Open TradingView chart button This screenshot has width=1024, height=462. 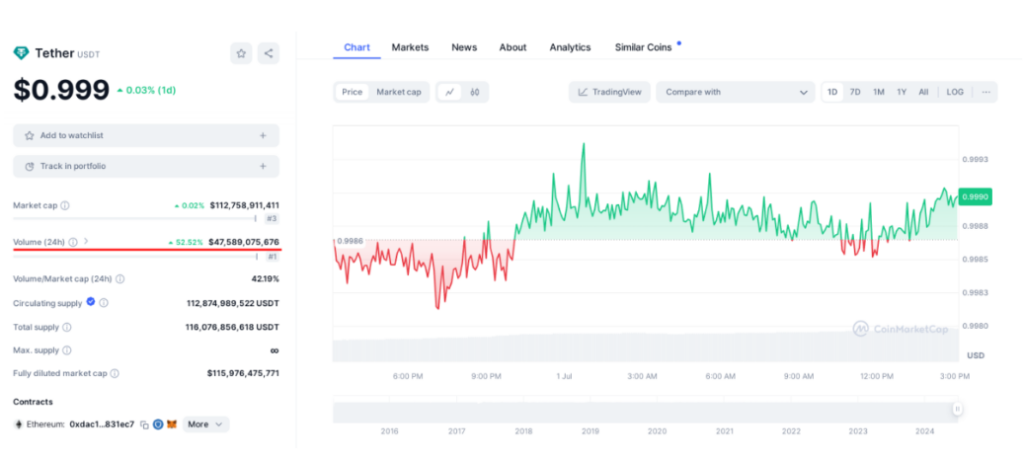609,92
